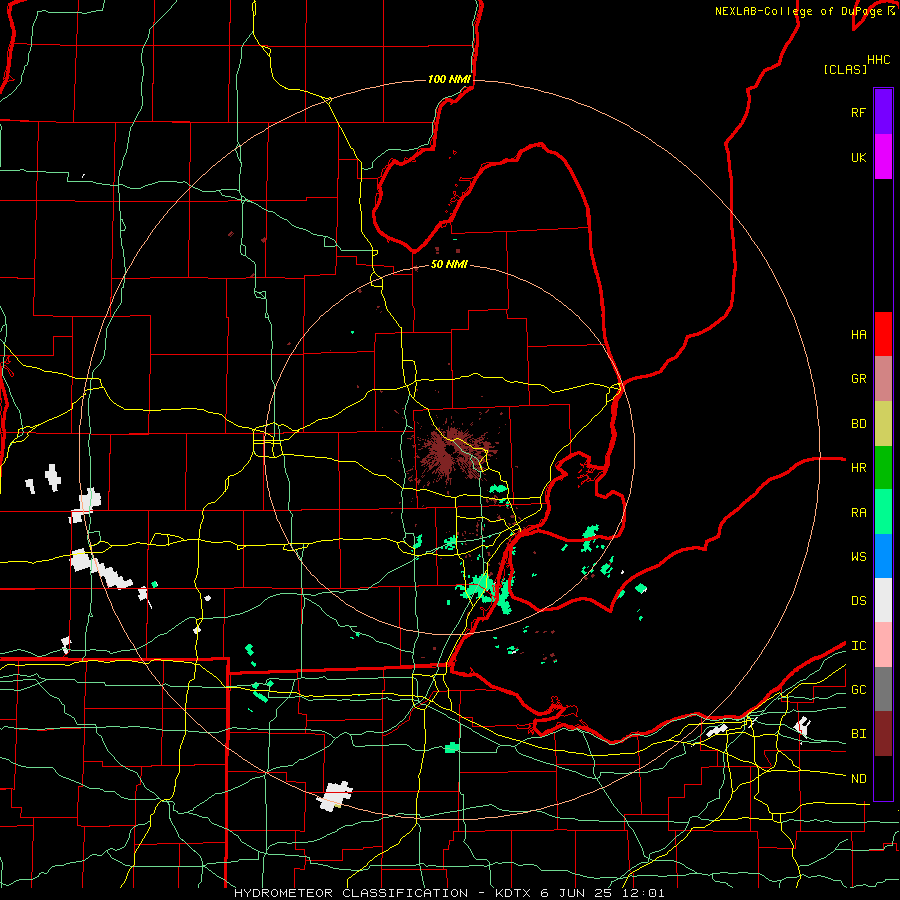
Task: Click the HR dark green legend swatch
Action: point(883,468)
